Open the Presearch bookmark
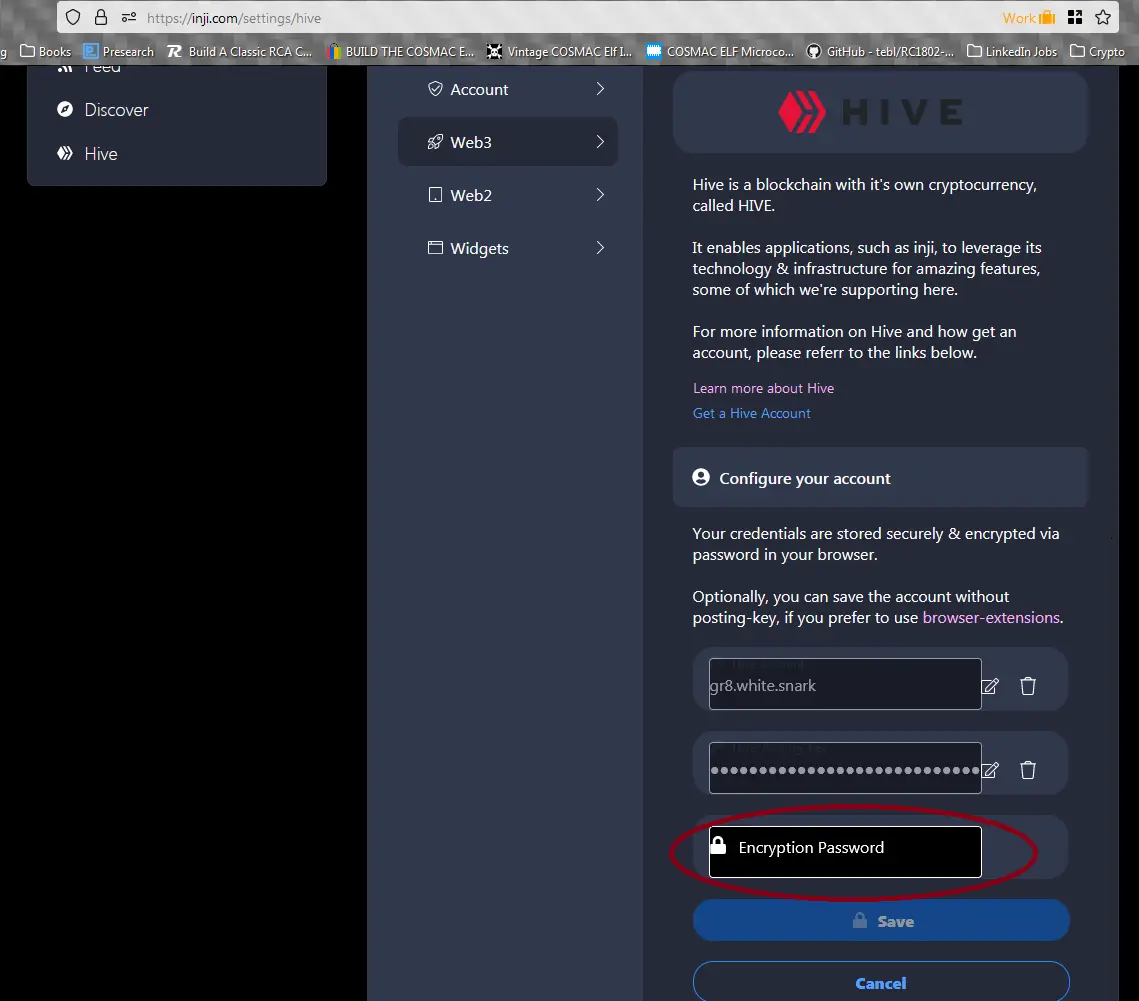 [118, 52]
